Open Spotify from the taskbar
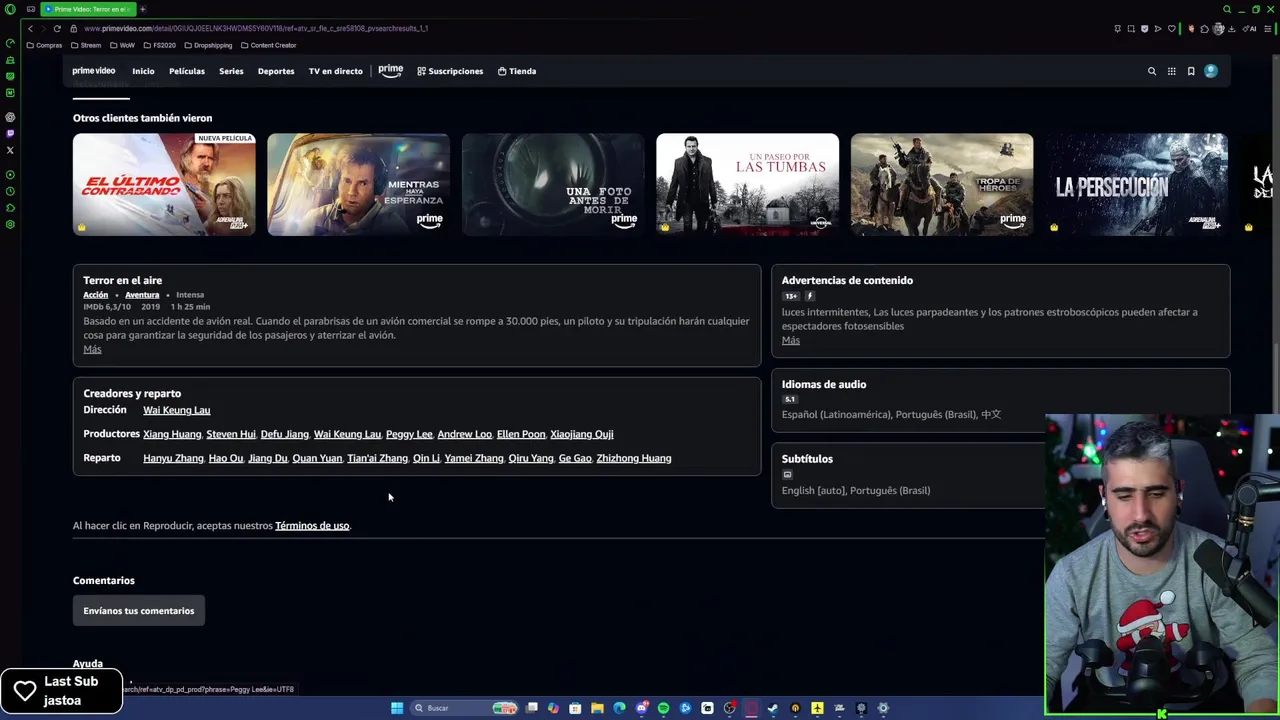The image size is (1280, 720). coord(663,708)
